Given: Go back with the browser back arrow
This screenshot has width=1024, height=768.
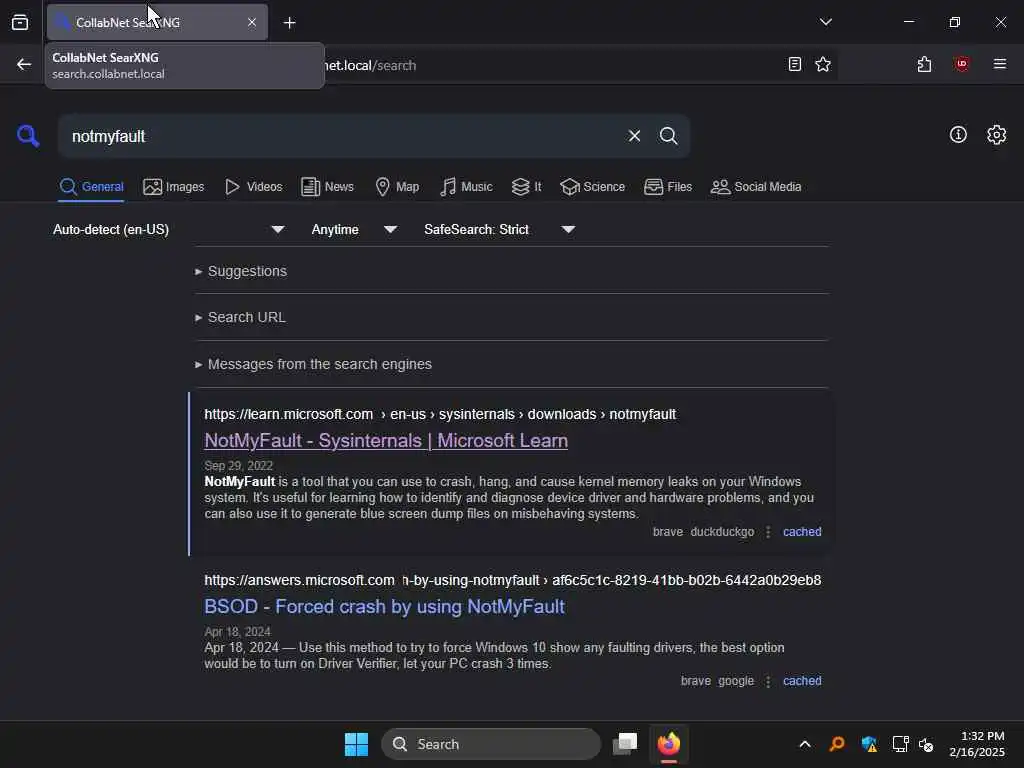Looking at the screenshot, I should tap(24, 64).
